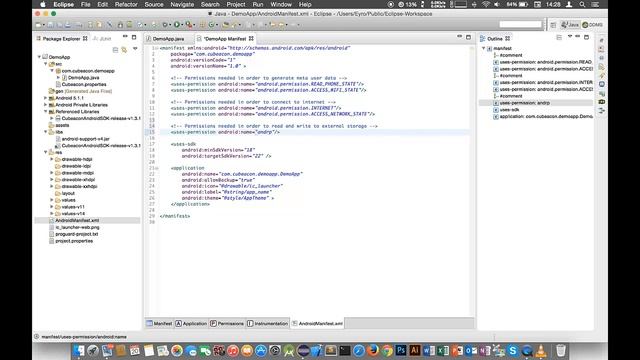
Task: Open the Source menu
Action: [x=154, y=4]
